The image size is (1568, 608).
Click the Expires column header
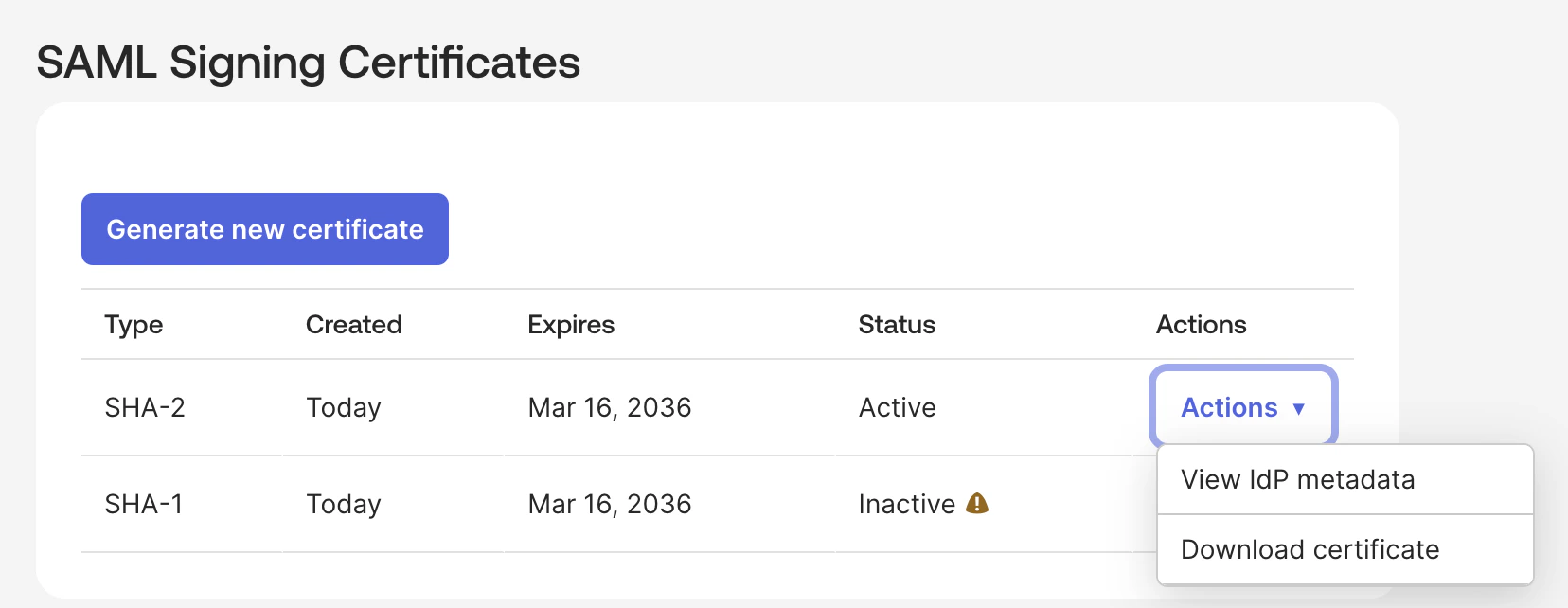tap(571, 325)
